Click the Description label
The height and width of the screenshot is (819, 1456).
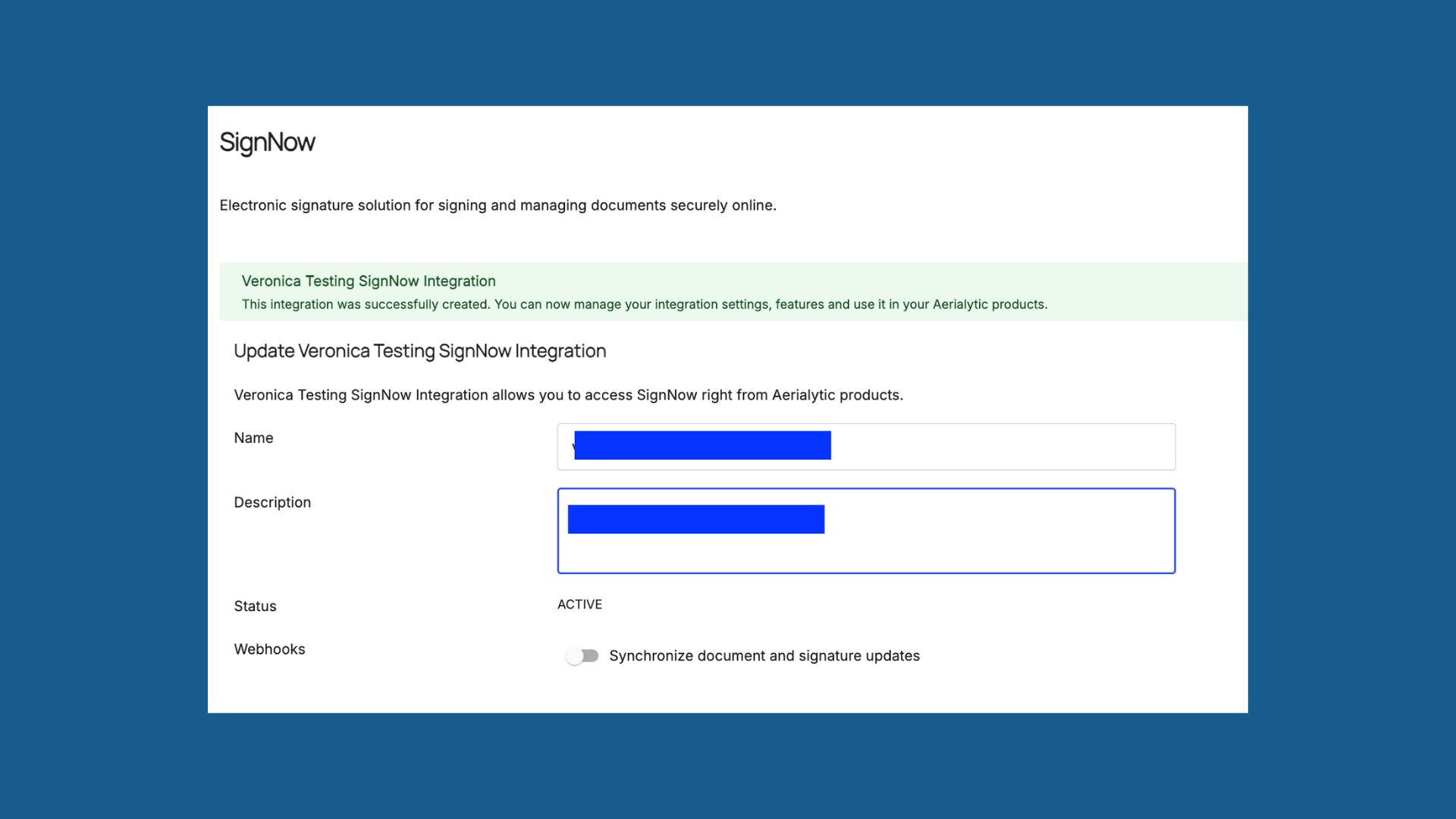(272, 503)
